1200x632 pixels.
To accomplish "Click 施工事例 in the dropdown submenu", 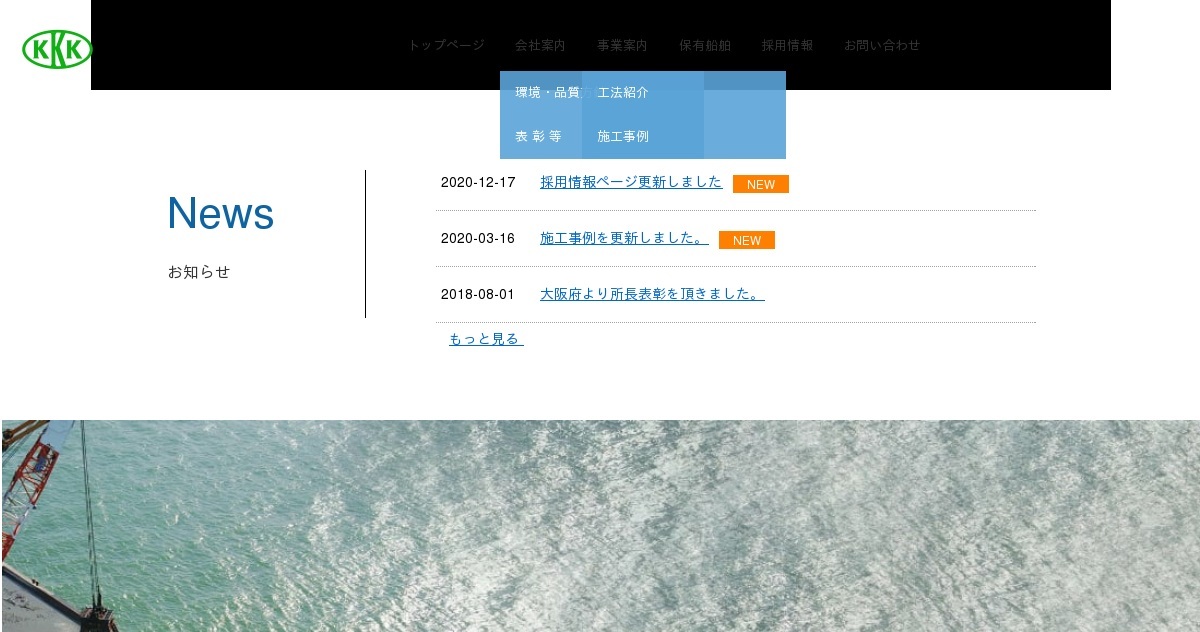I will [623, 136].
